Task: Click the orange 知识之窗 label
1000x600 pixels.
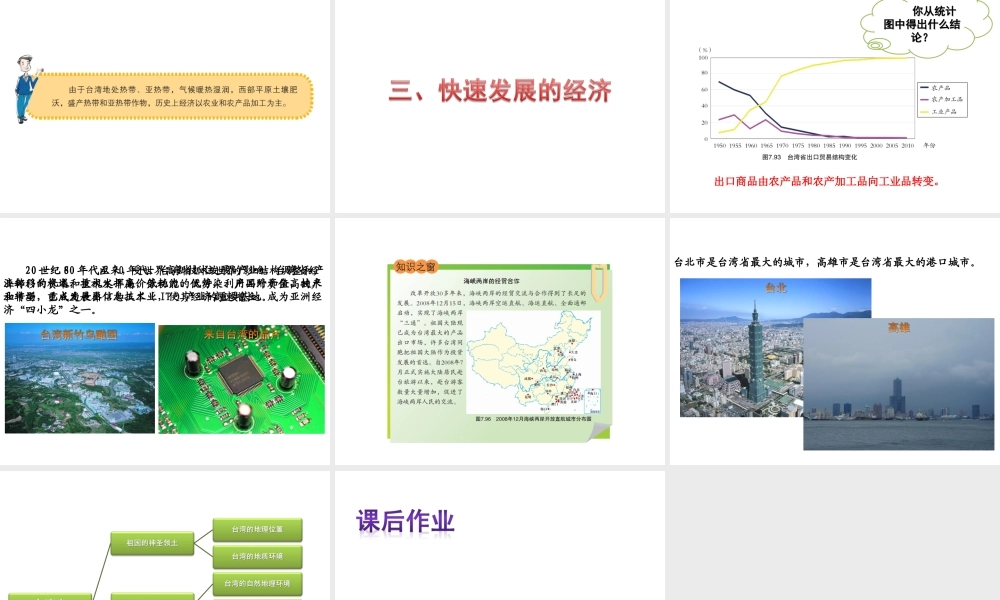Action: [415, 267]
